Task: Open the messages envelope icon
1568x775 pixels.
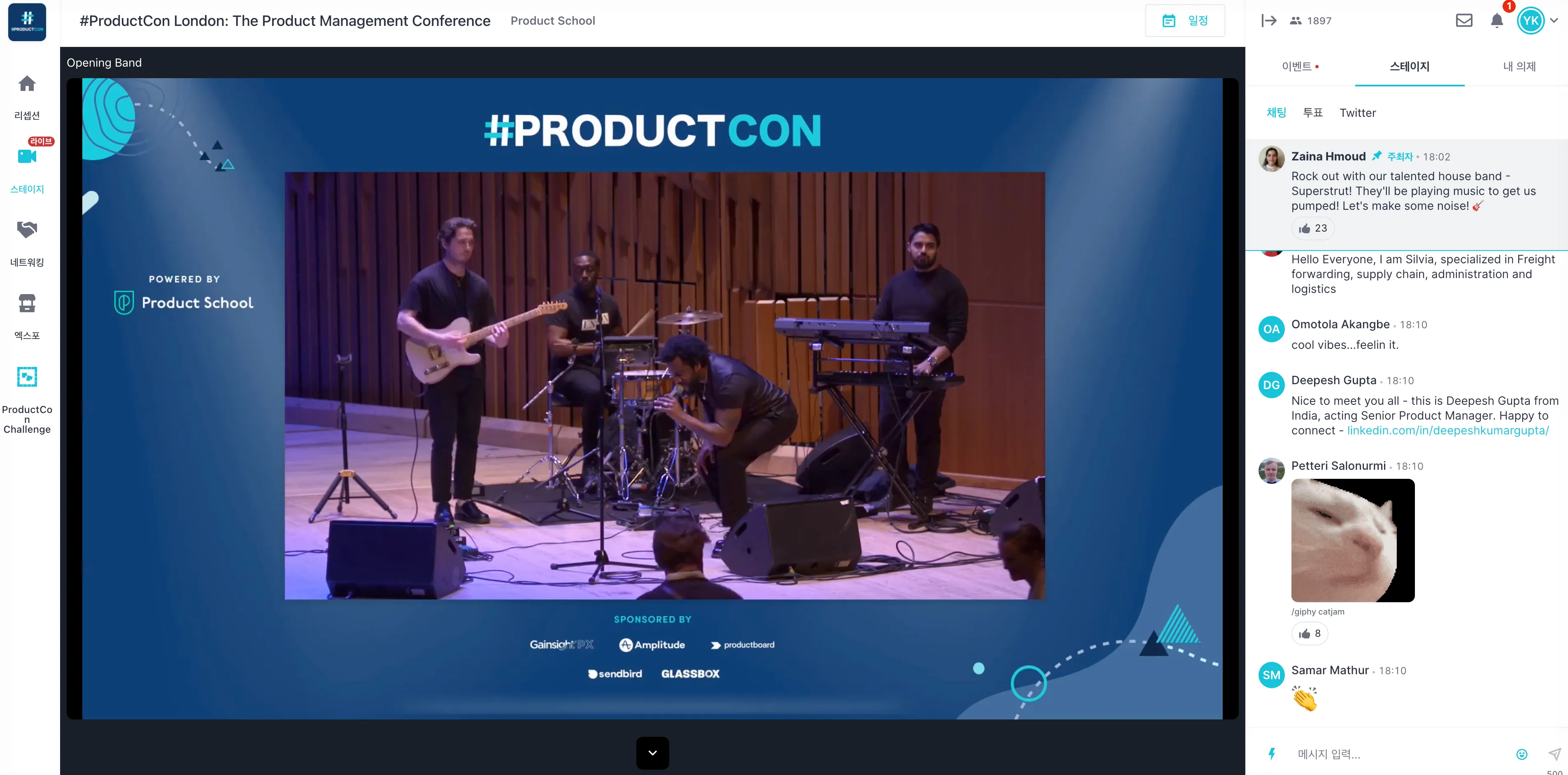Action: 1464,21
